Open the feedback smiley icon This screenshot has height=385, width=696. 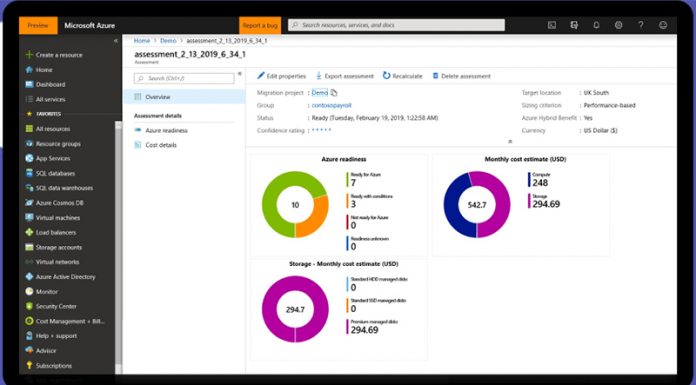[663, 25]
